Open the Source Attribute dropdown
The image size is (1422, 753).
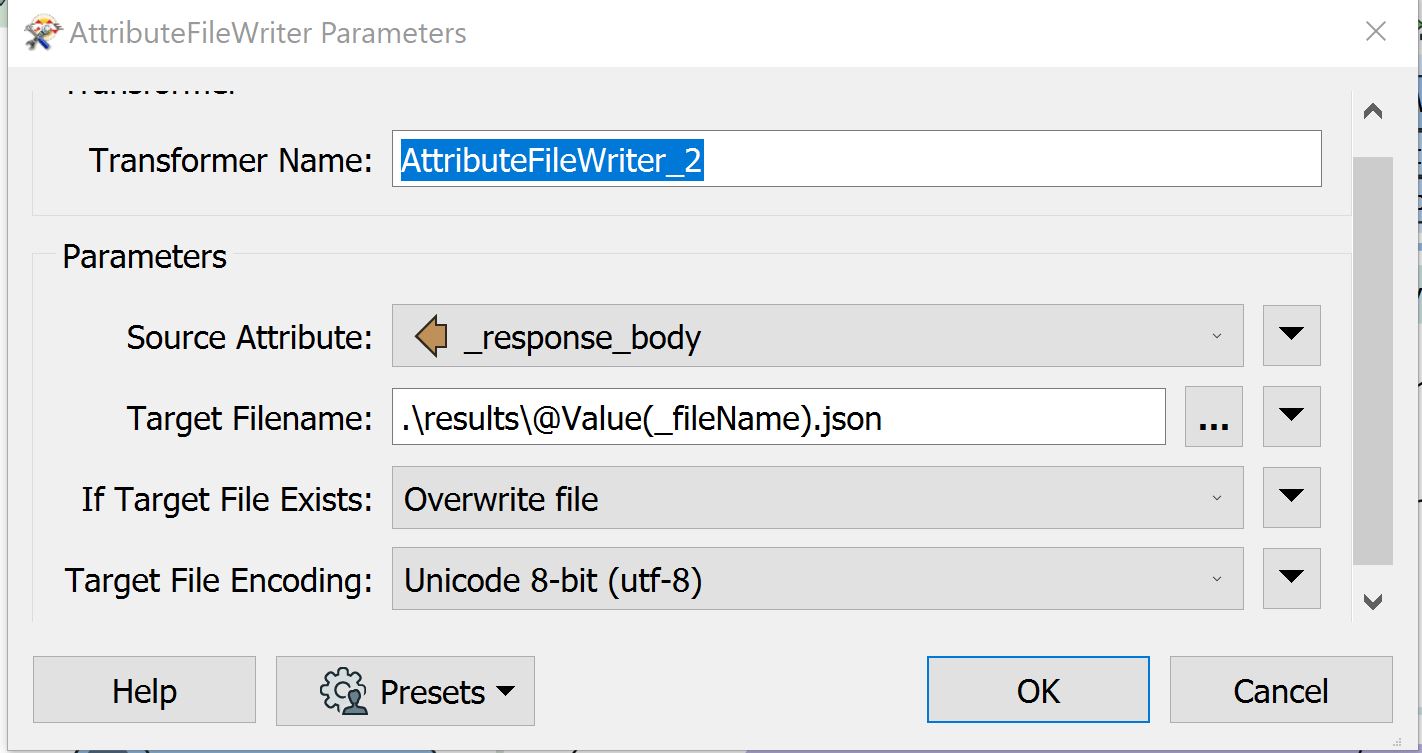(x=817, y=336)
